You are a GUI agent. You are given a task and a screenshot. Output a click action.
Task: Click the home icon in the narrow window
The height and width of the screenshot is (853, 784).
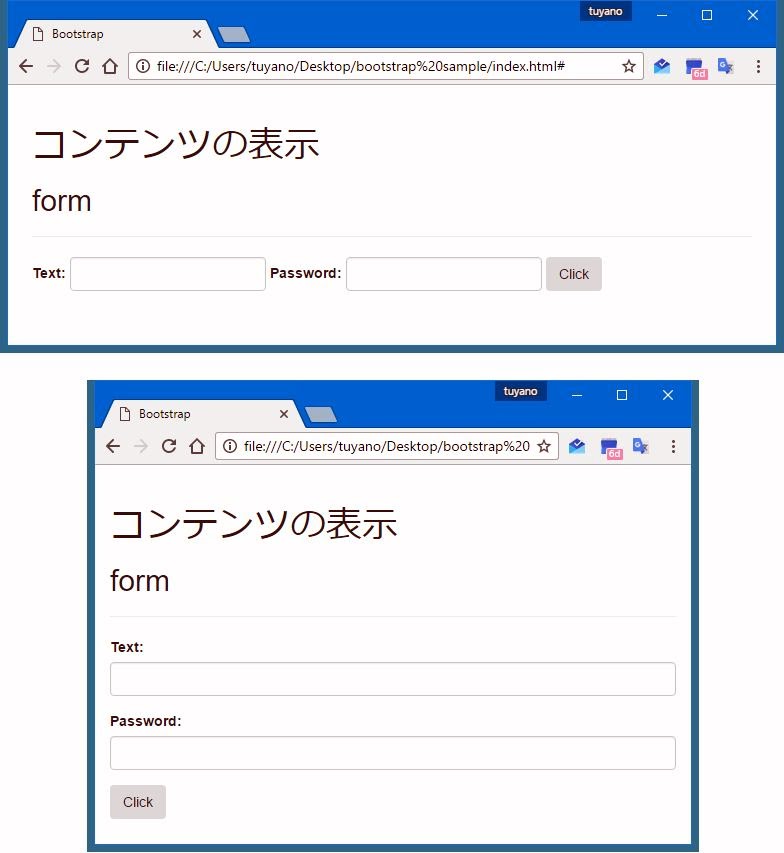pos(197,446)
